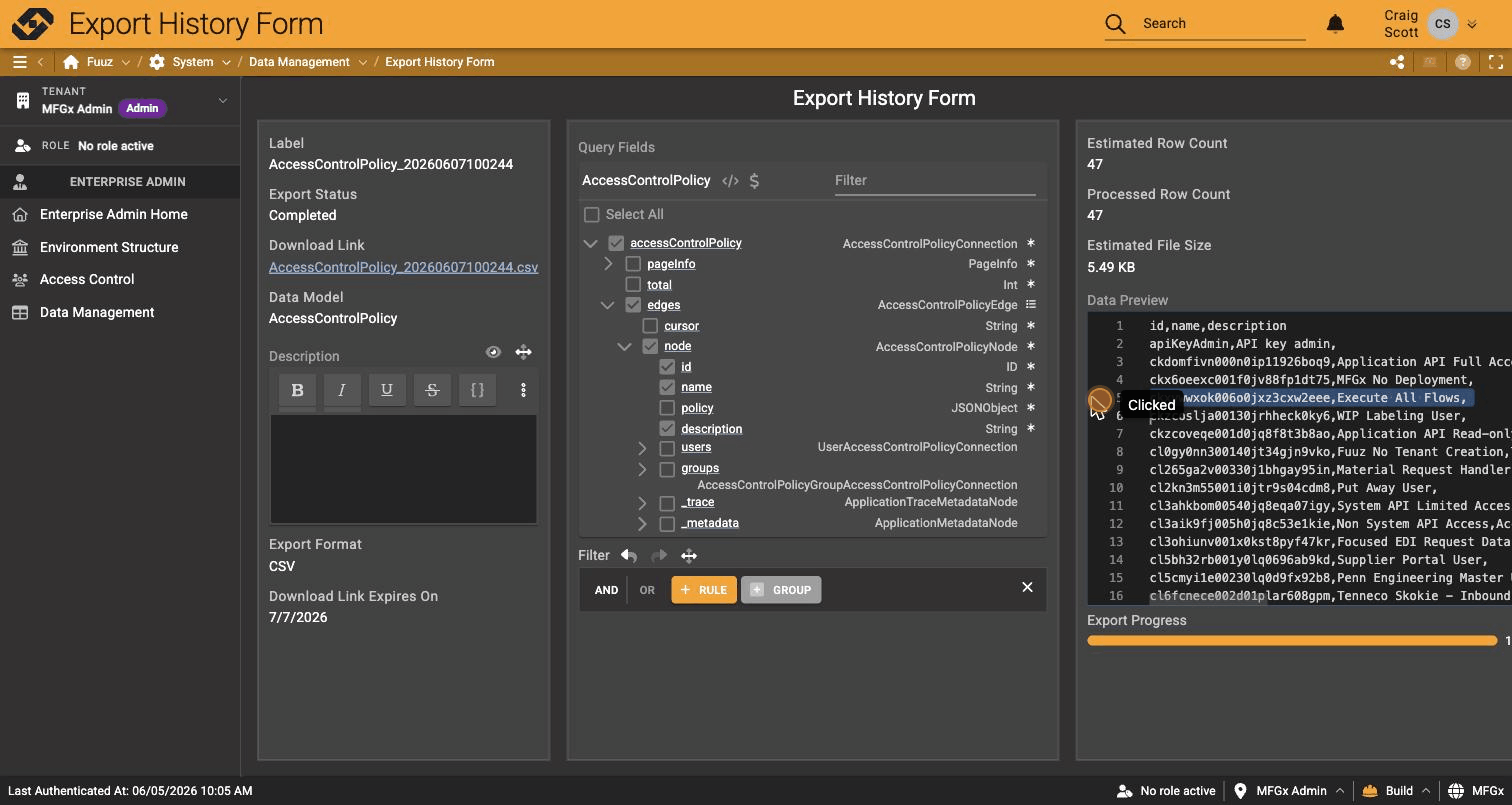
Task: Uncheck the description field checkbox
Action: 667,428
